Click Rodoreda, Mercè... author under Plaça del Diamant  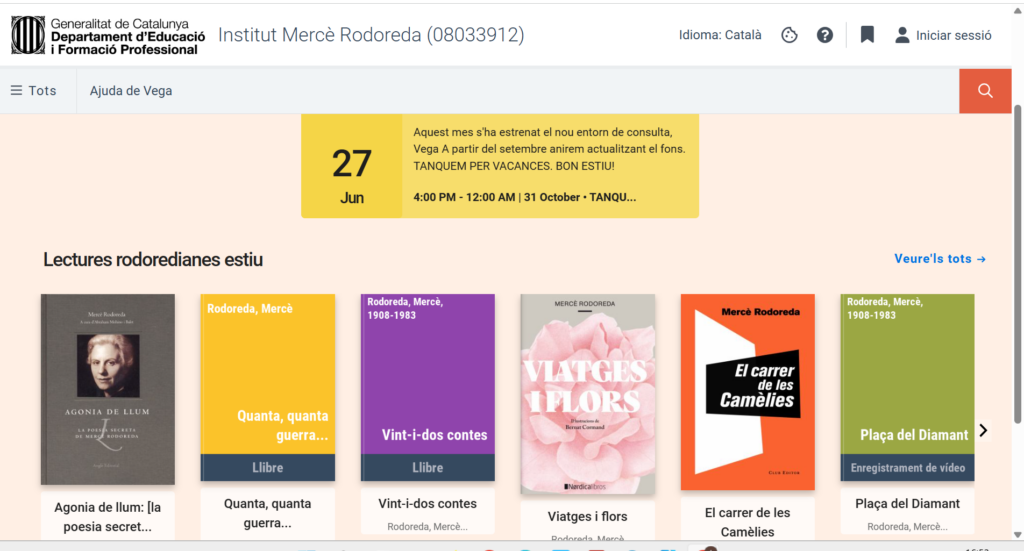907,526
